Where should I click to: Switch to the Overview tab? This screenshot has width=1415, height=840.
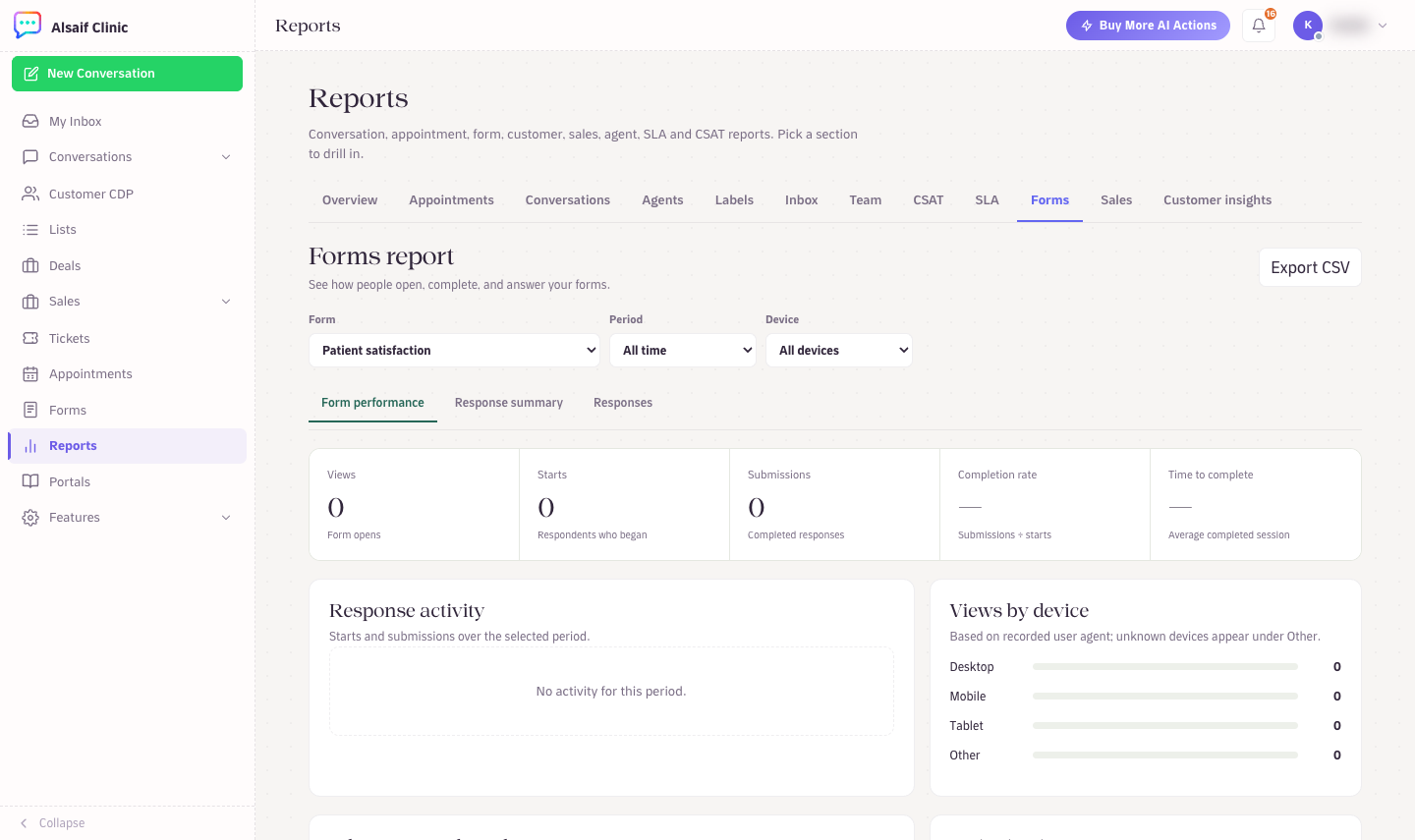pyautogui.click(x=350, y=200)
